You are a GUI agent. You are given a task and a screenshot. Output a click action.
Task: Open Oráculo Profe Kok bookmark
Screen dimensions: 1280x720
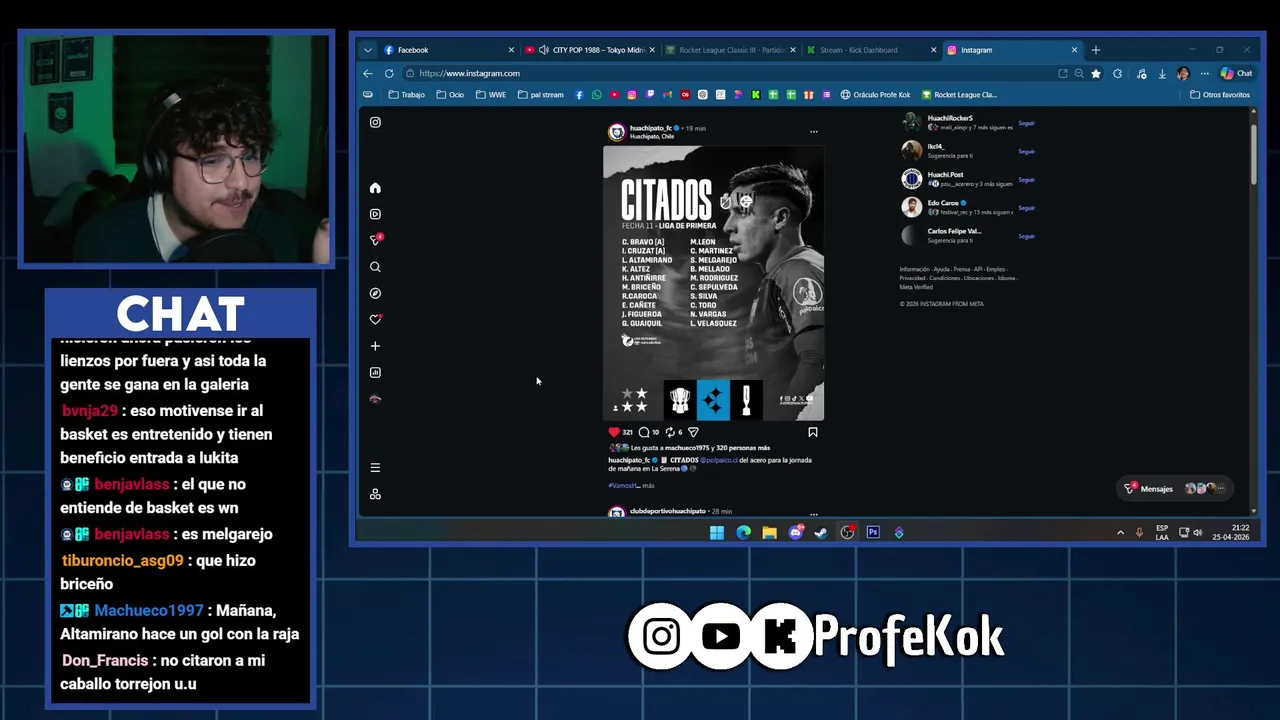876,95
